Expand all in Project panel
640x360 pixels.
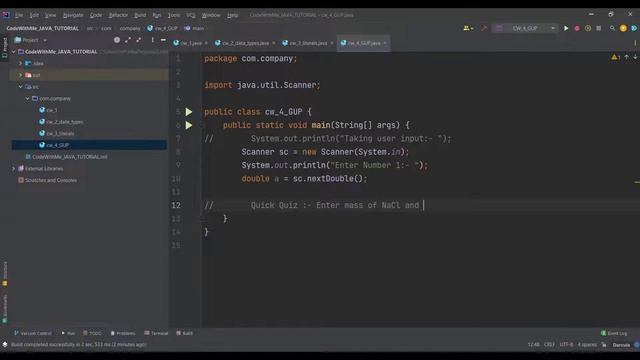(x=128, y=40)
